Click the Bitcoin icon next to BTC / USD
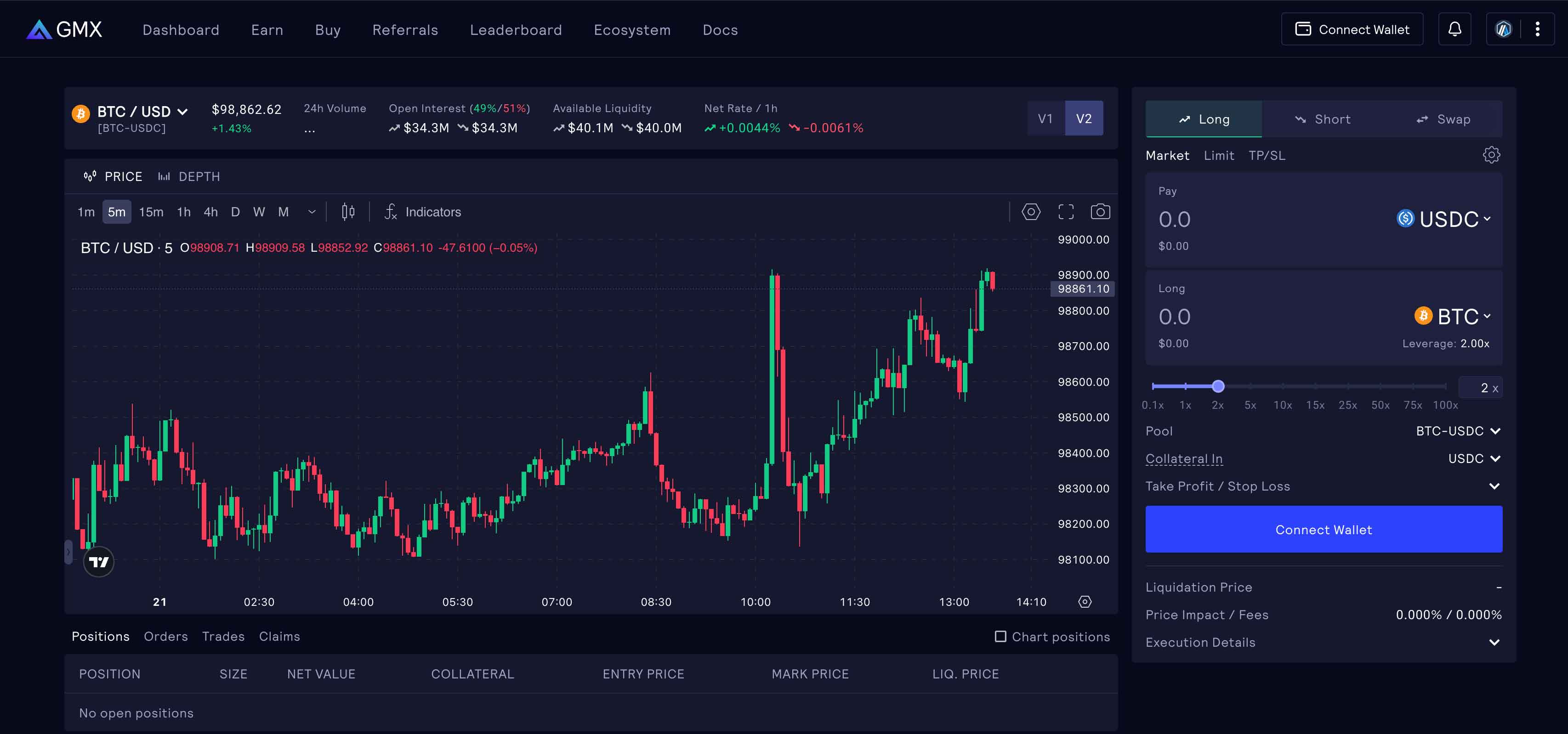The width and height of the screenshot is (1568, 734). (81, 113)
